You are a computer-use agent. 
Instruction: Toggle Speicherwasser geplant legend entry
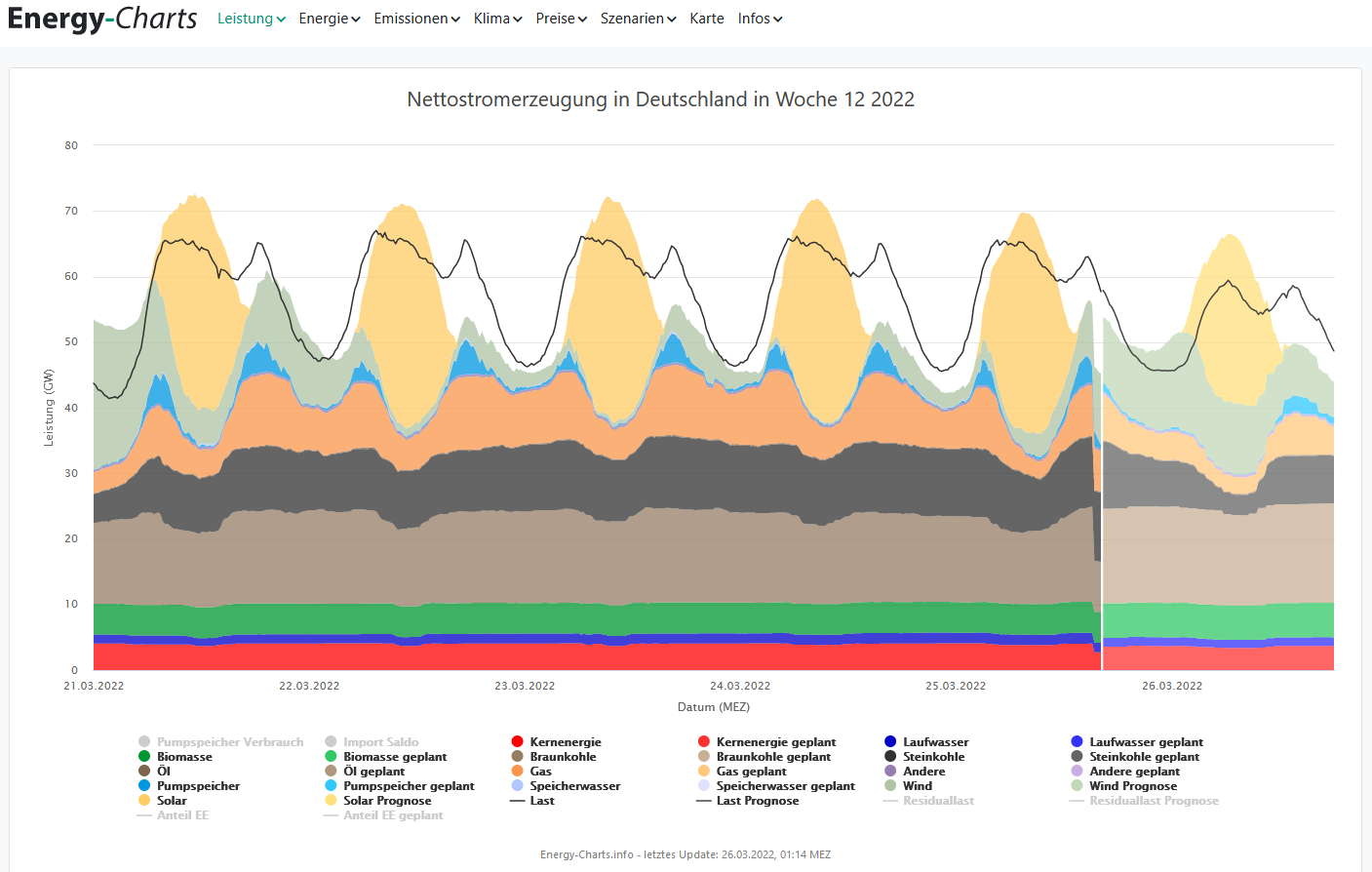(x=777, y=786)
